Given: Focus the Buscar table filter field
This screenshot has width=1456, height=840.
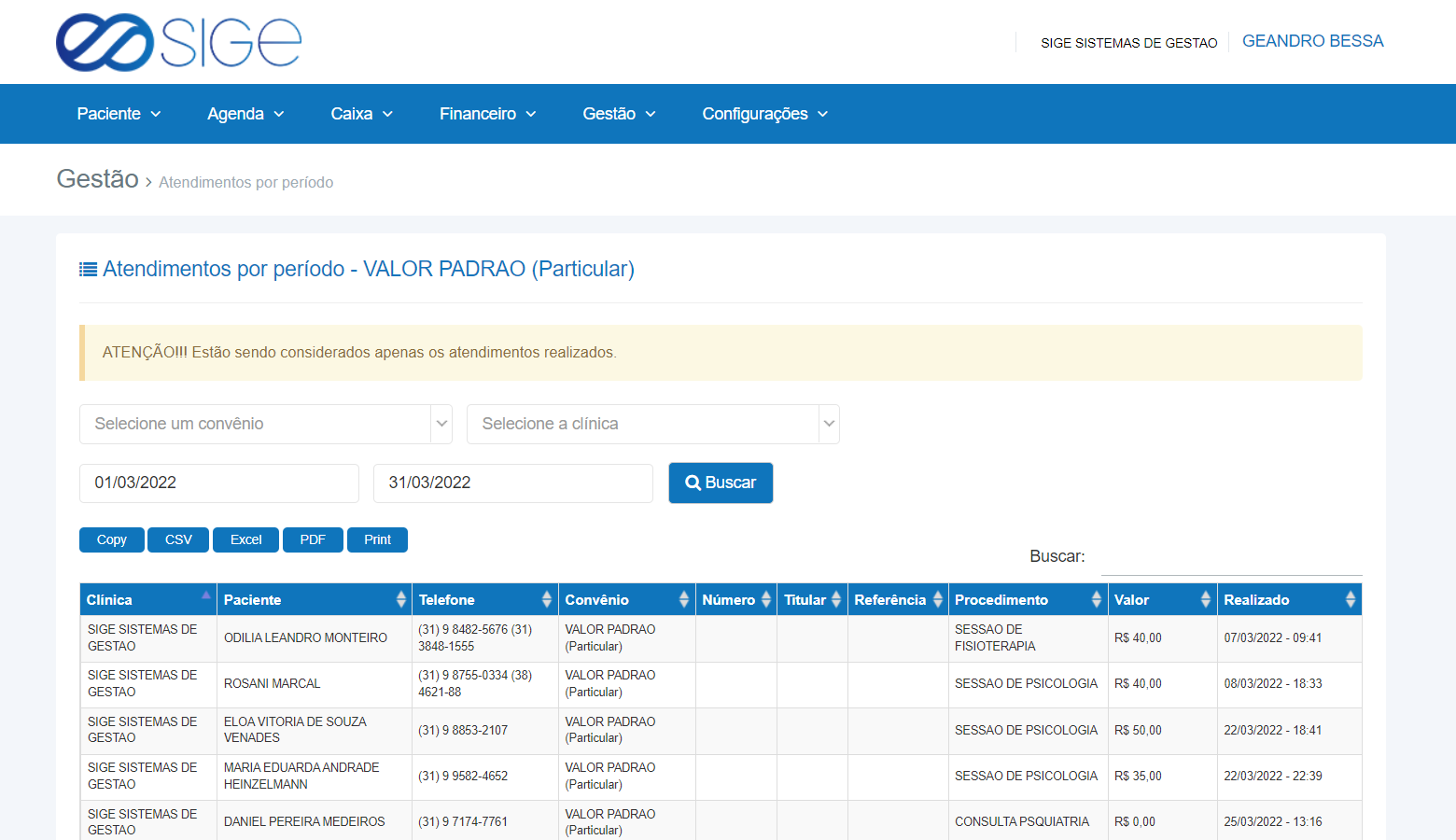Looking at the screenshot, I should (1232, 558).
